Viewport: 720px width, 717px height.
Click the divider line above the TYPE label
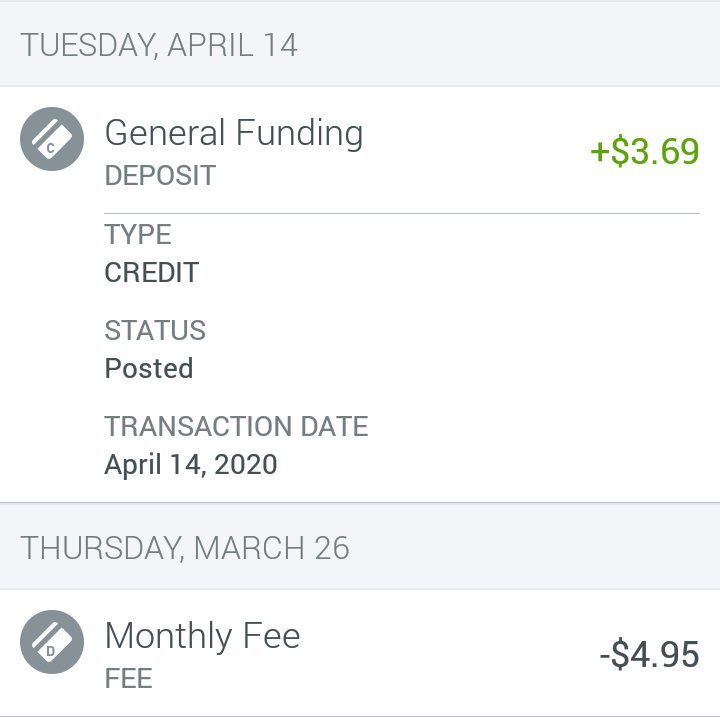coord(400,213)
